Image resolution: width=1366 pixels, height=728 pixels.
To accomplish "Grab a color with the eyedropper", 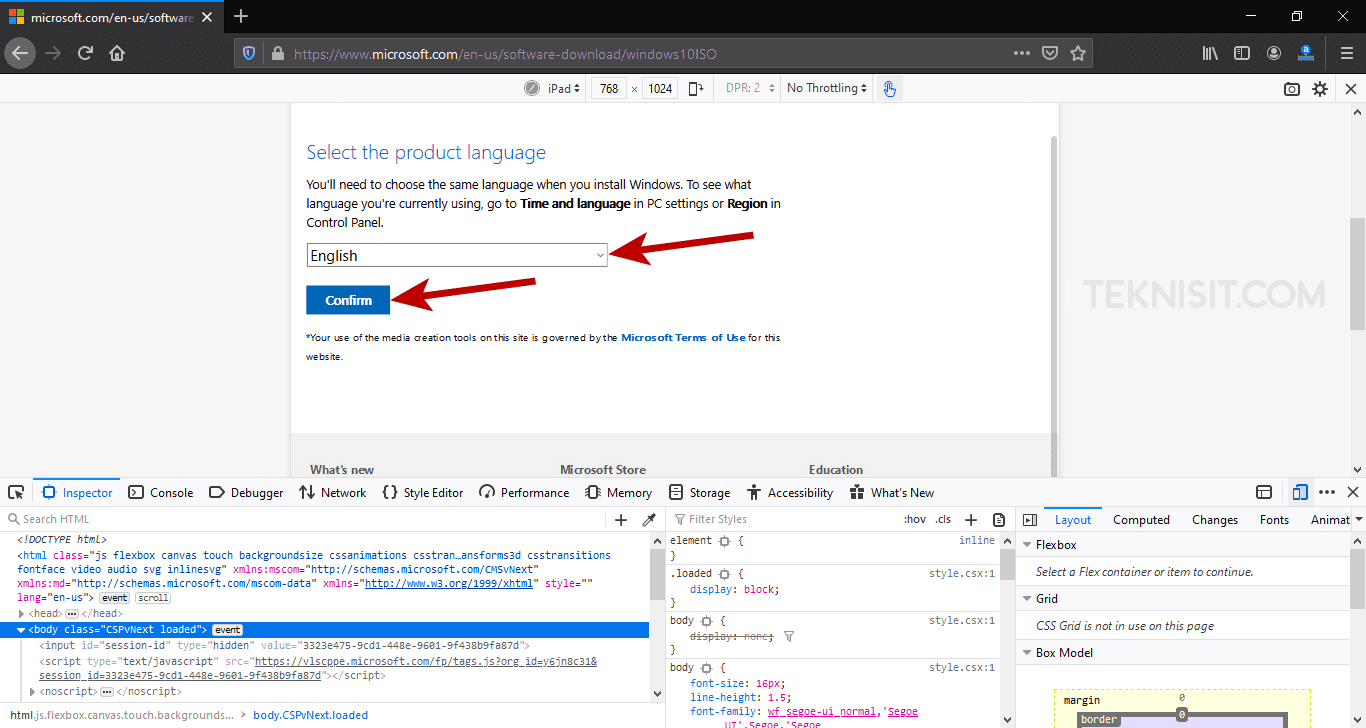I will pyautogui.click(x=649, y=520).
